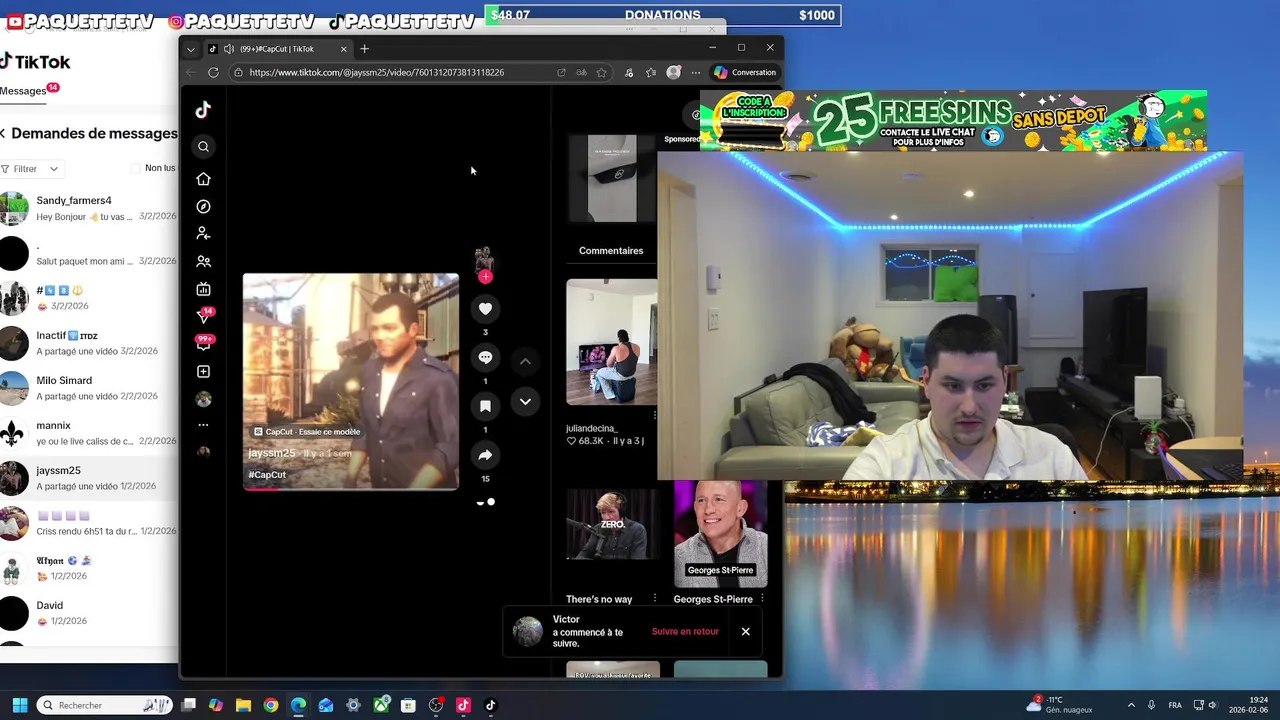Screen dimensions: 1280x720
Task: Open the Following icon in TikTok sidebar
Action: (203, 233)
